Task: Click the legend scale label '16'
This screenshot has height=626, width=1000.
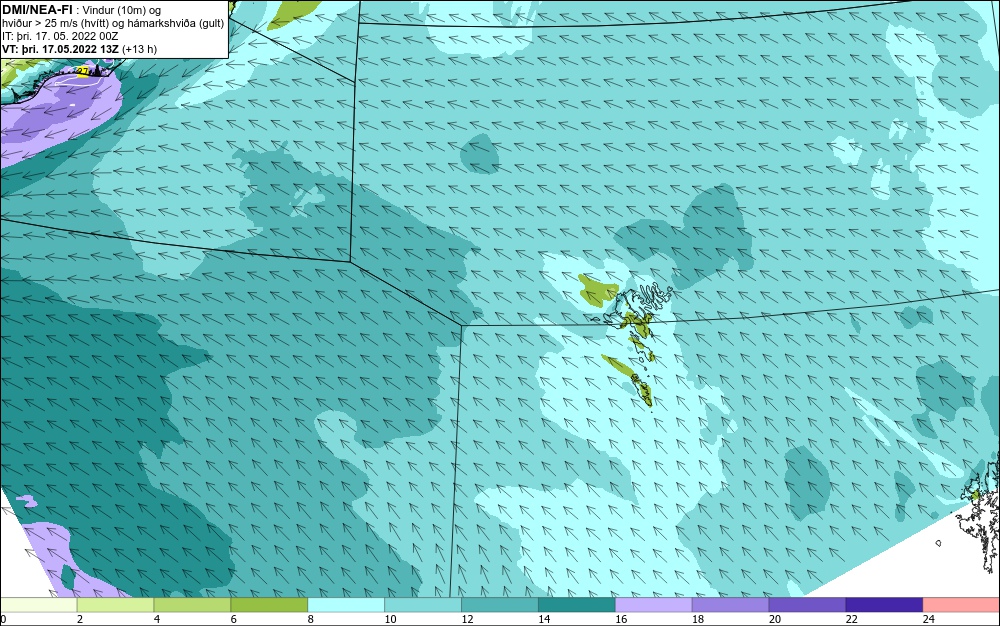Action: pos(621,619)
